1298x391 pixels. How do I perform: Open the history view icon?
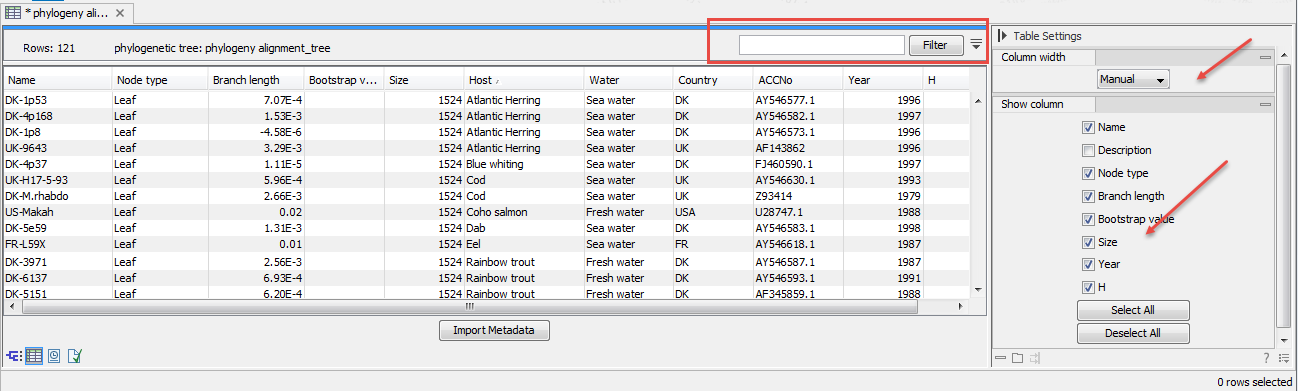click(x=54, y=355)
